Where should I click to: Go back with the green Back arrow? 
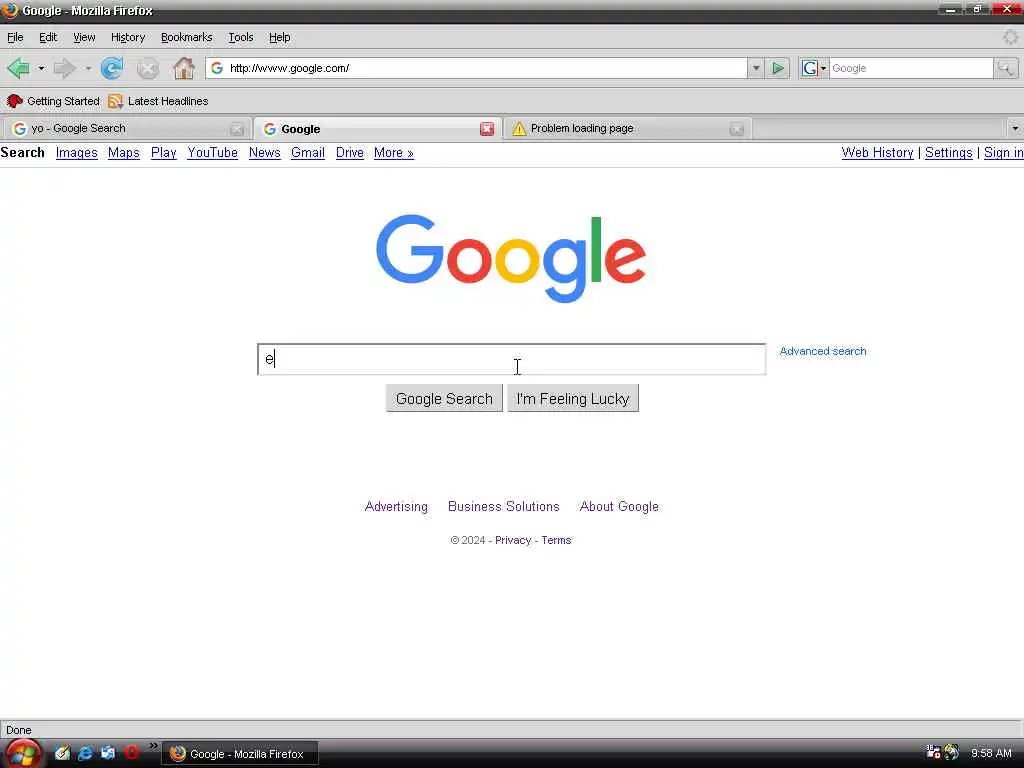[18, 68]
